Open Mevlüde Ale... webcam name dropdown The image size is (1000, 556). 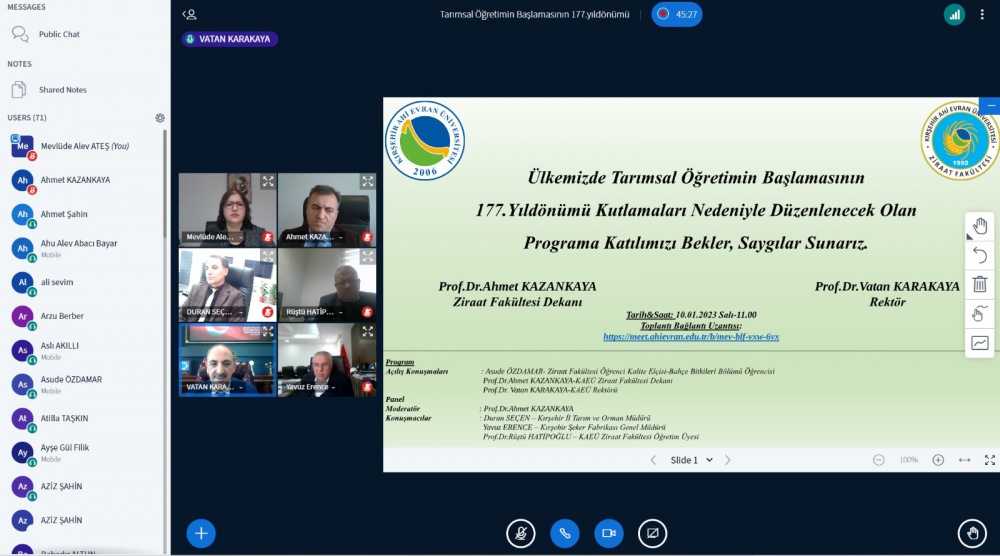214,237
